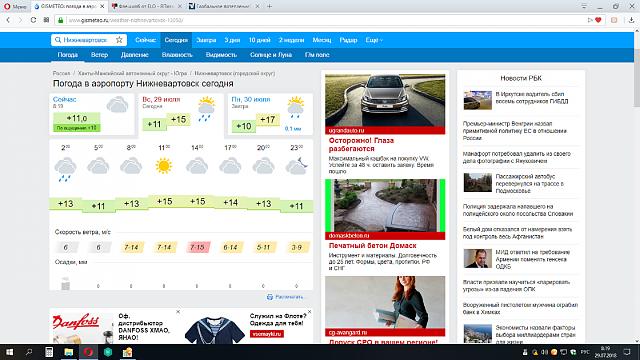
Task: Click the Нижневартовск city search field
Action: coord(89,40)
